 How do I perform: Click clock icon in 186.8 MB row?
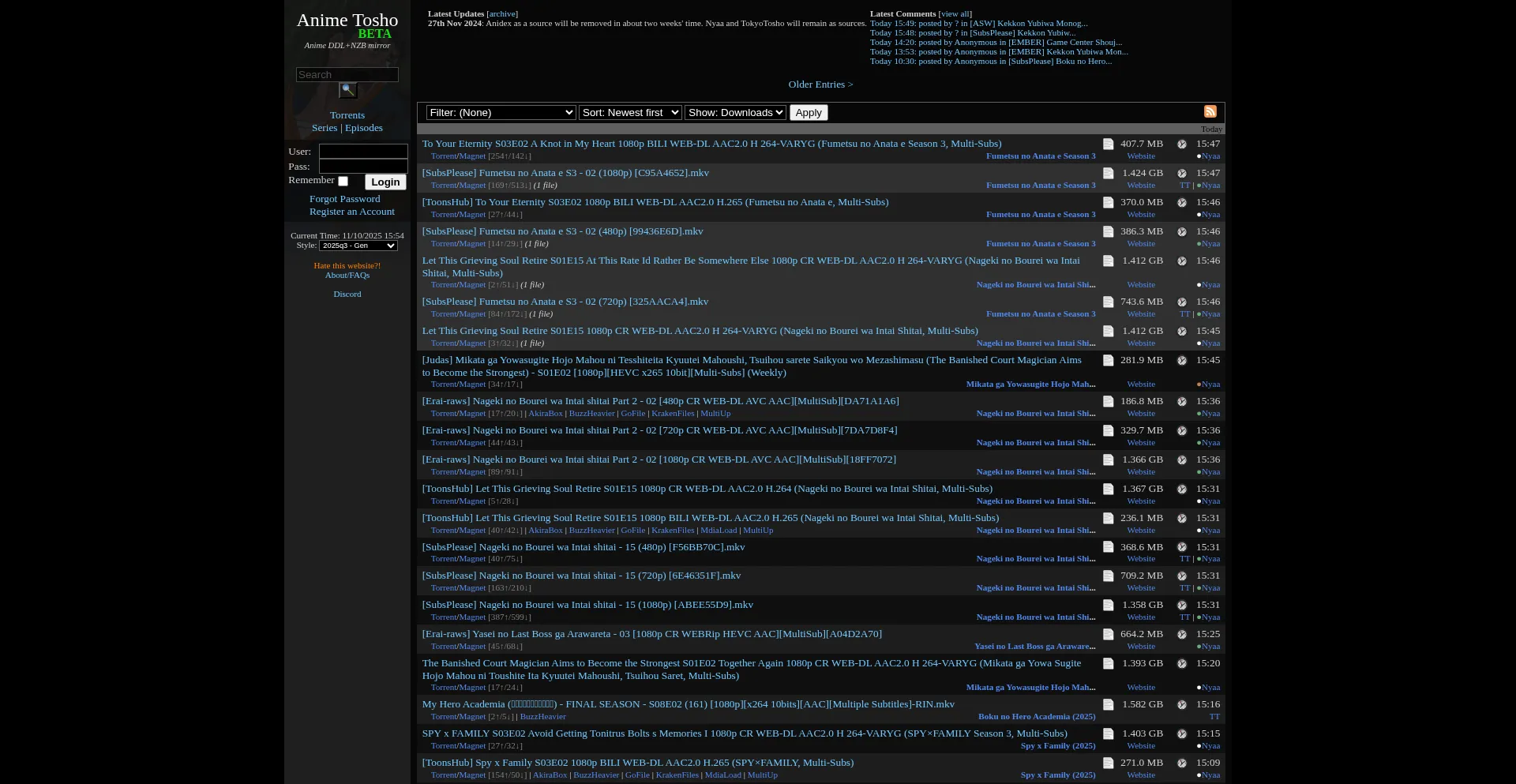coord(1182,402)
